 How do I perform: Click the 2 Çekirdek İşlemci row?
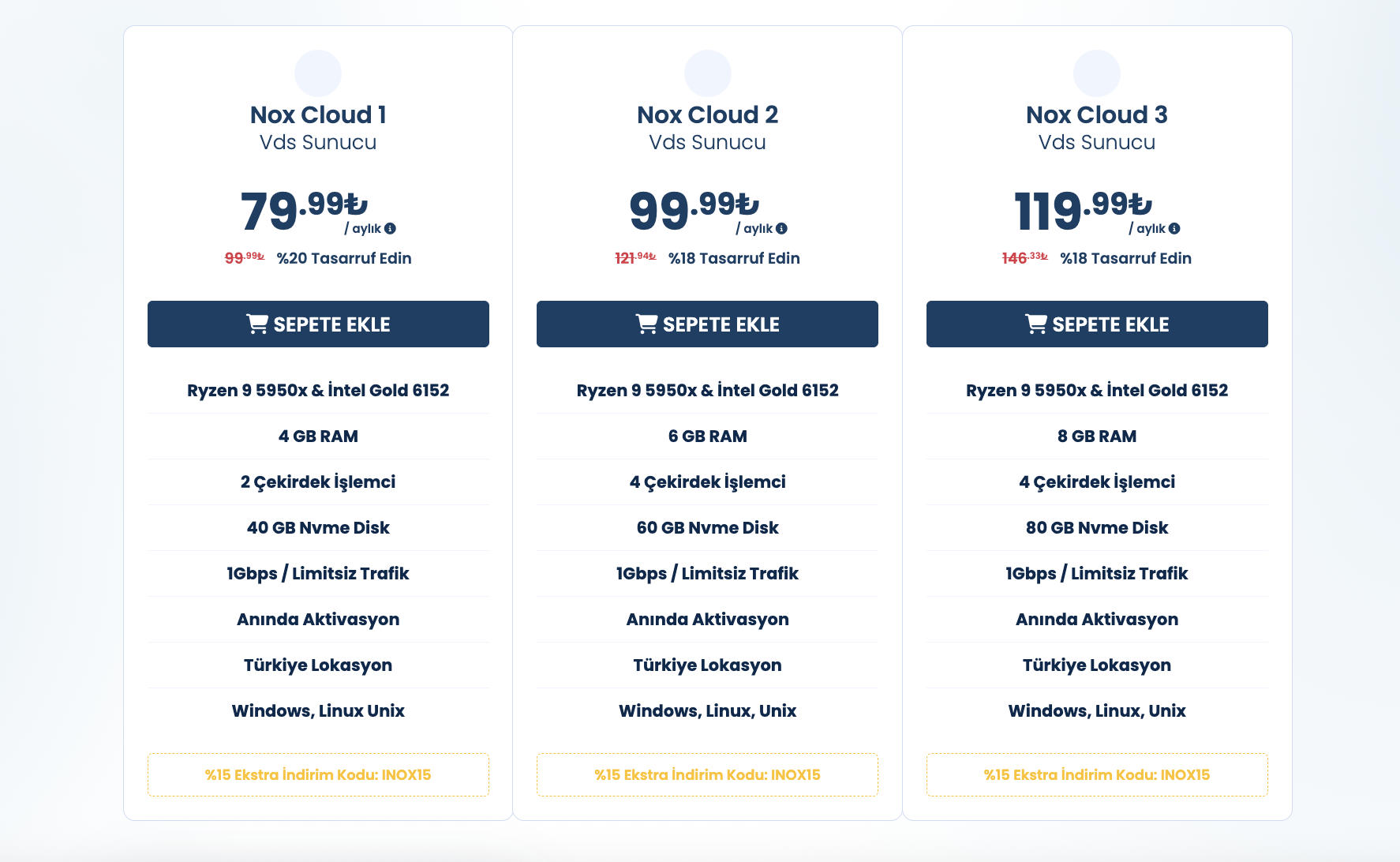pos(318,482)
